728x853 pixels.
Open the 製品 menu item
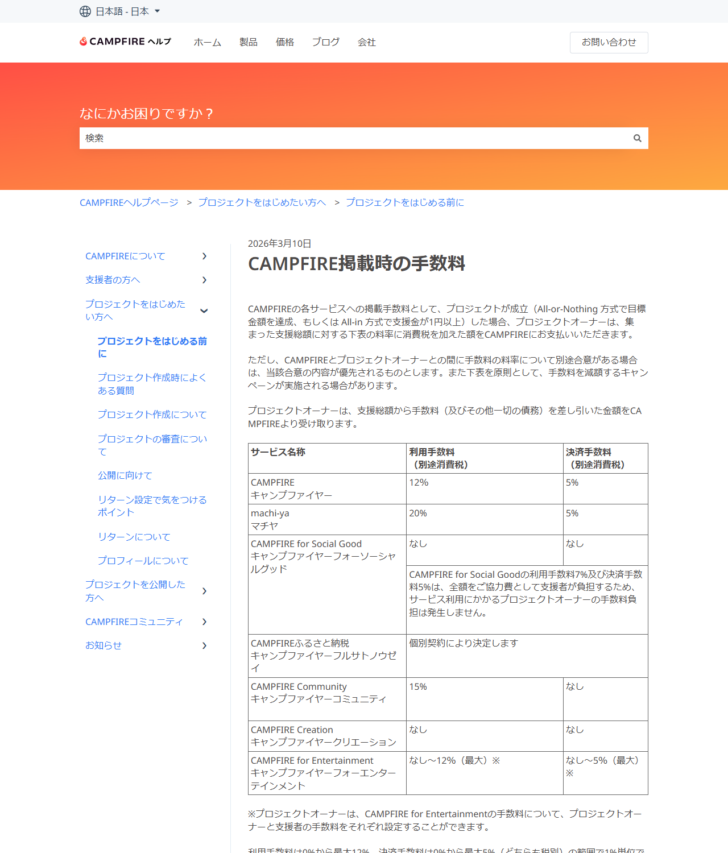[x=248, y=42]
